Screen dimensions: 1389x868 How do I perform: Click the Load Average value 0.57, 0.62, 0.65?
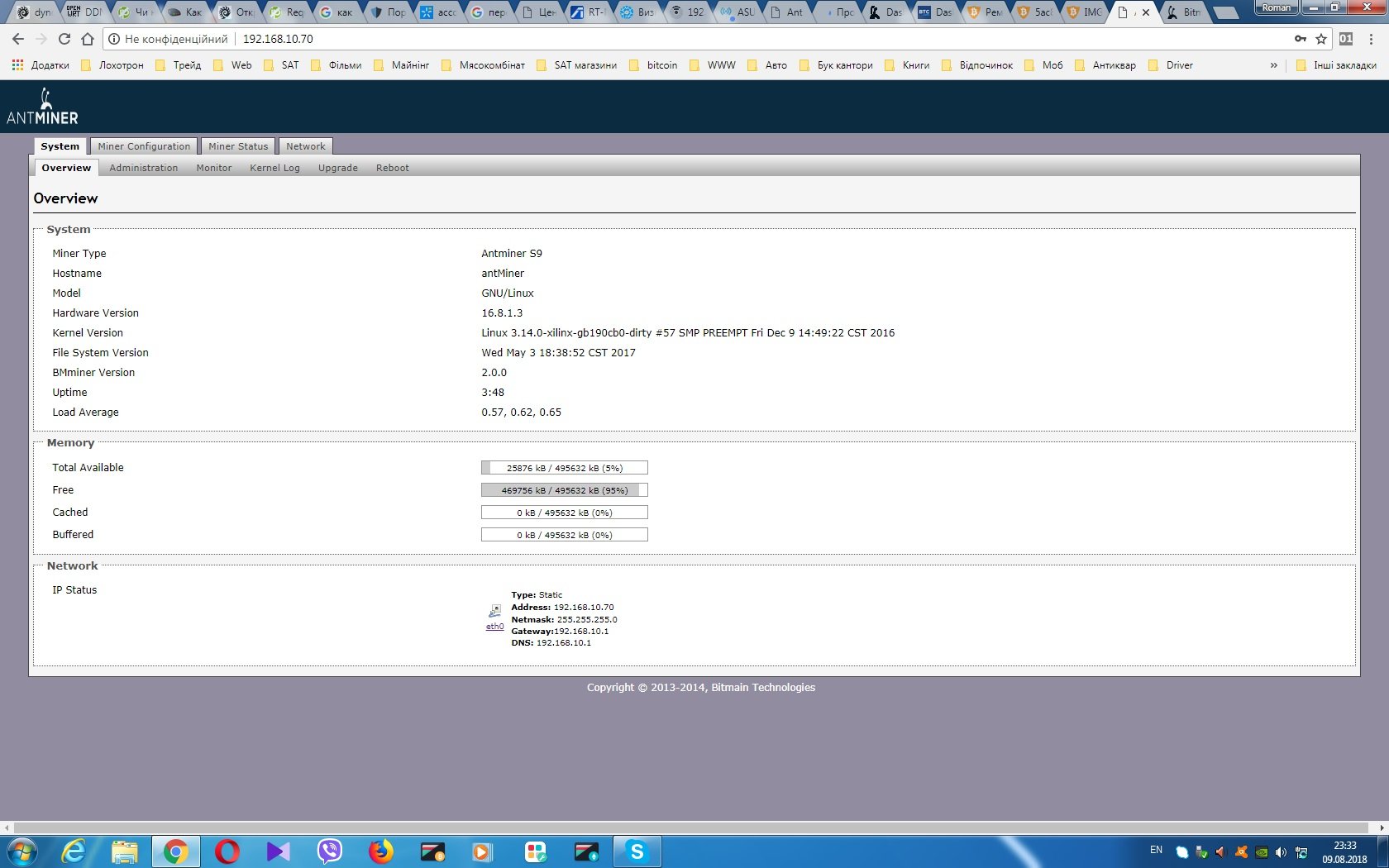coord(521,413)
